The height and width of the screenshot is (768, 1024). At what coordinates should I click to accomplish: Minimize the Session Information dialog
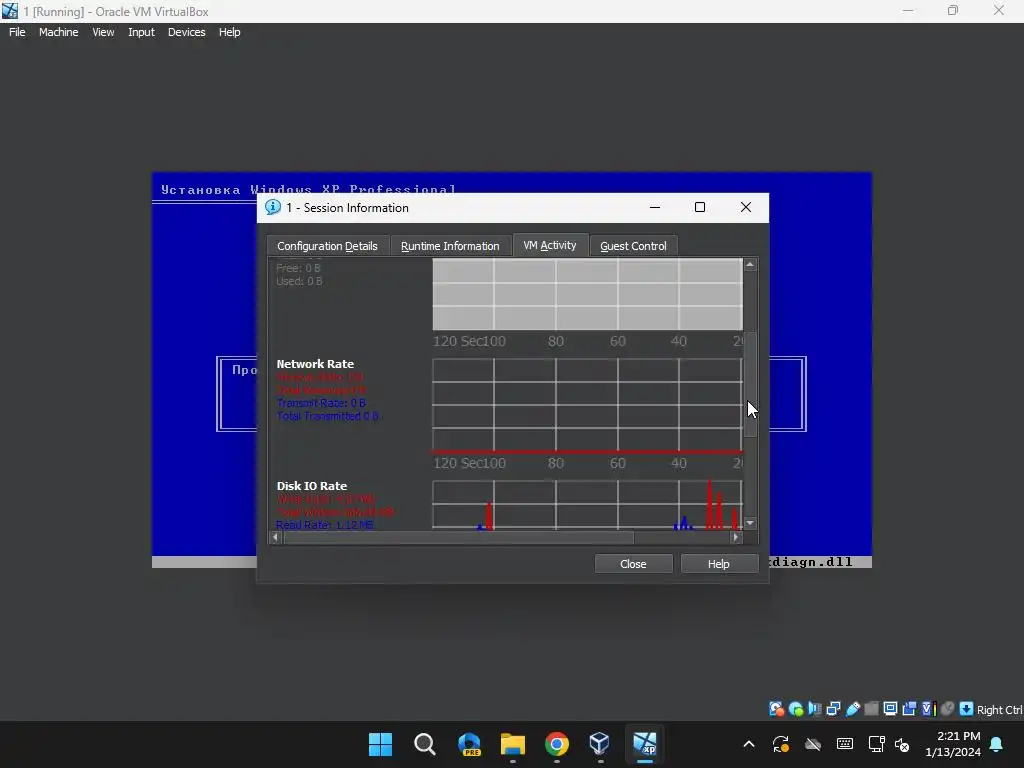click(655, 207)
